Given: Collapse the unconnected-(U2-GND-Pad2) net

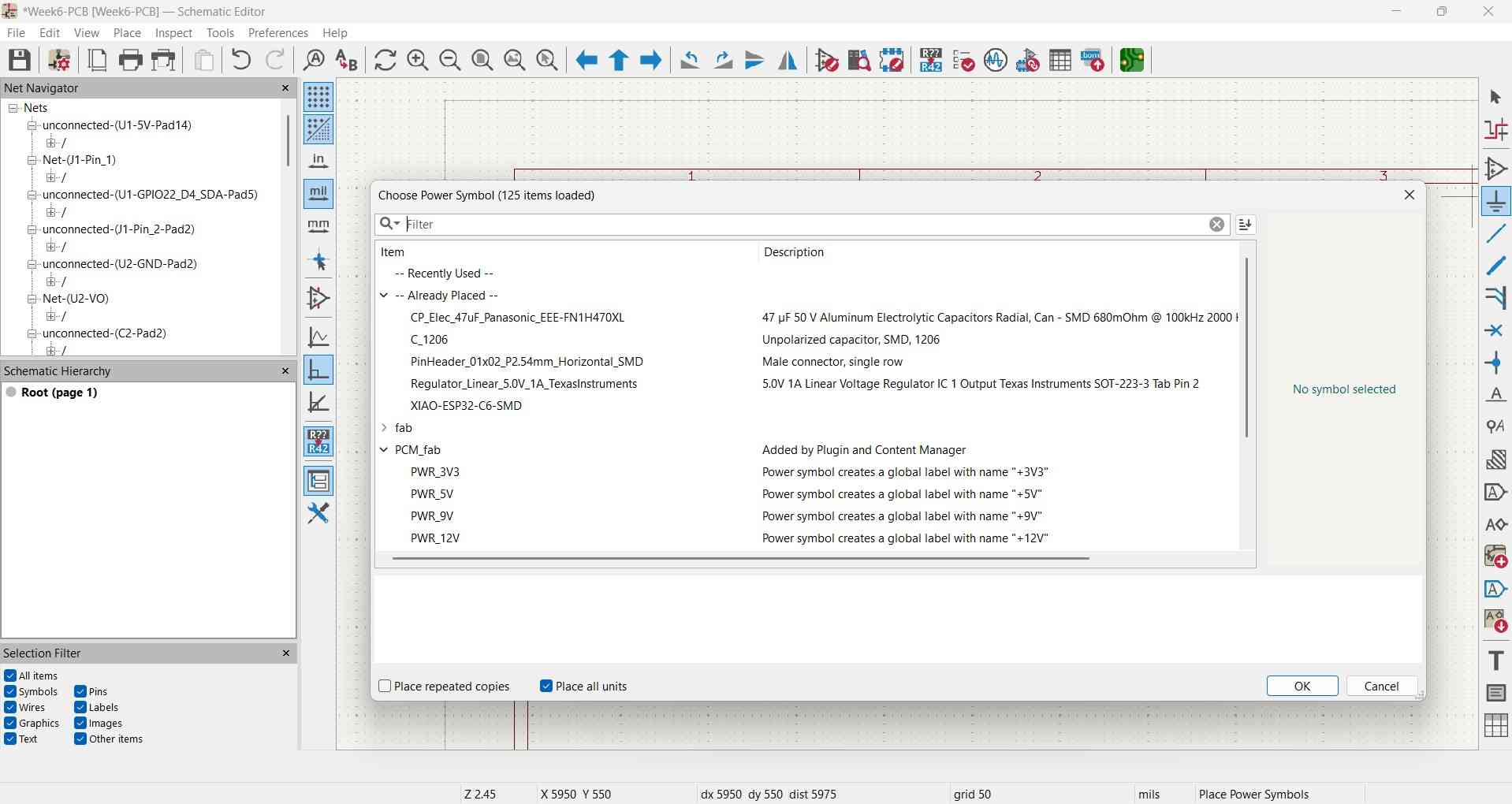Looking at the screenshot, I should coord(32,264).
